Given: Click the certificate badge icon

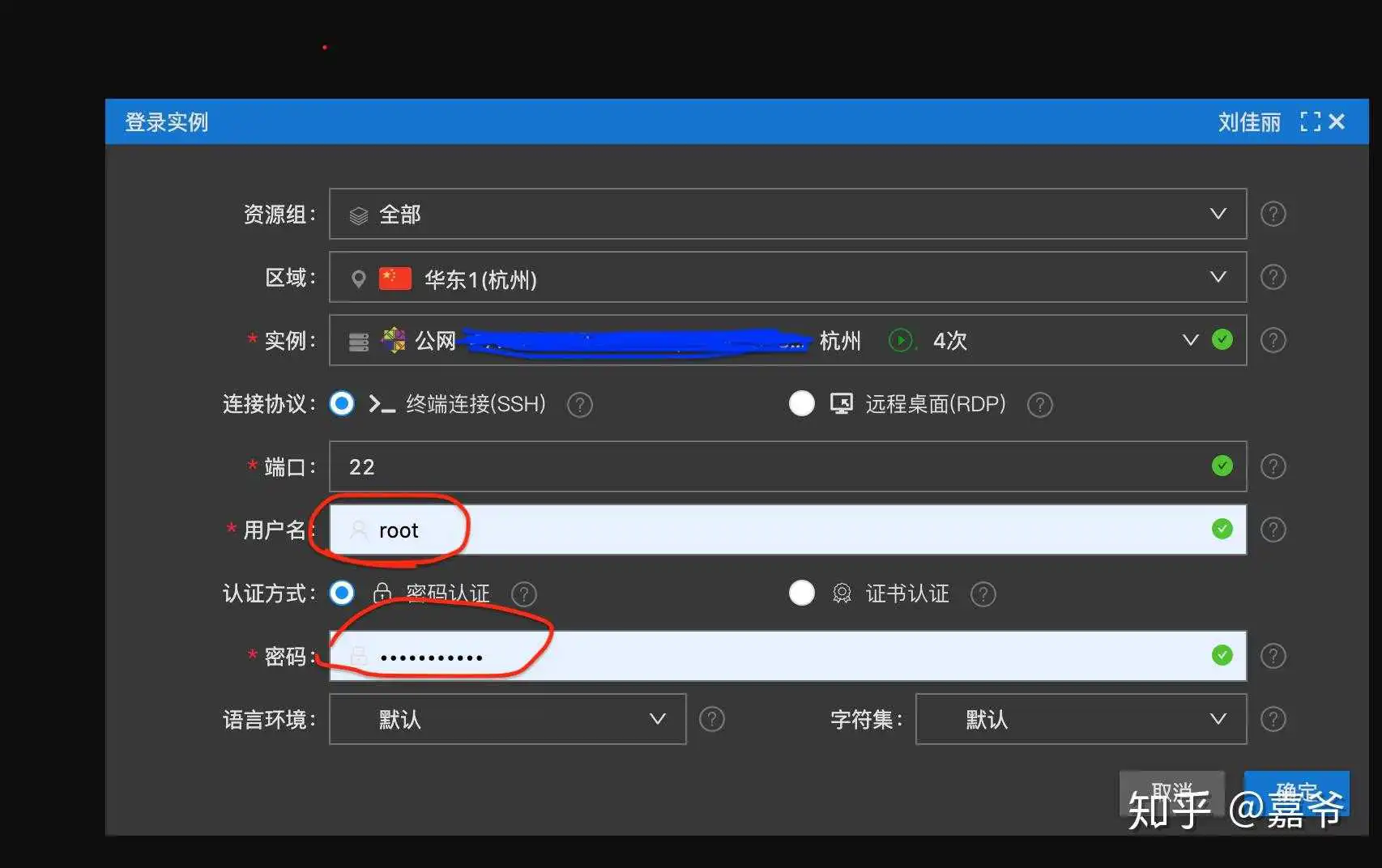Looking at the screenshot, I should [842, 594].
